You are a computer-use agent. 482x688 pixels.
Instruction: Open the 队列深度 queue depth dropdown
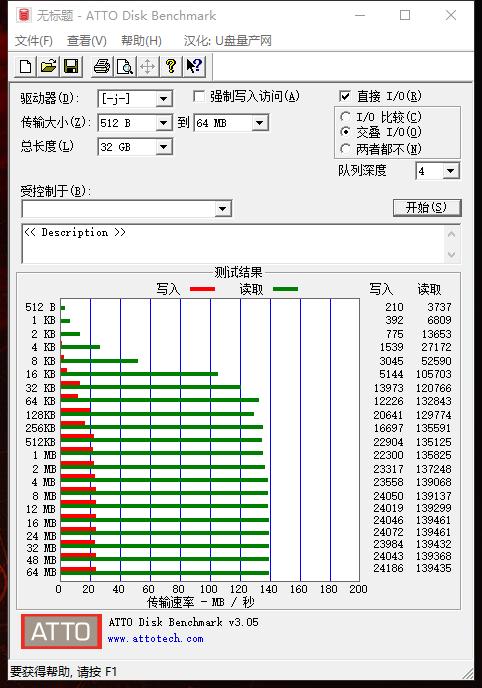click(x=450, y=171)
